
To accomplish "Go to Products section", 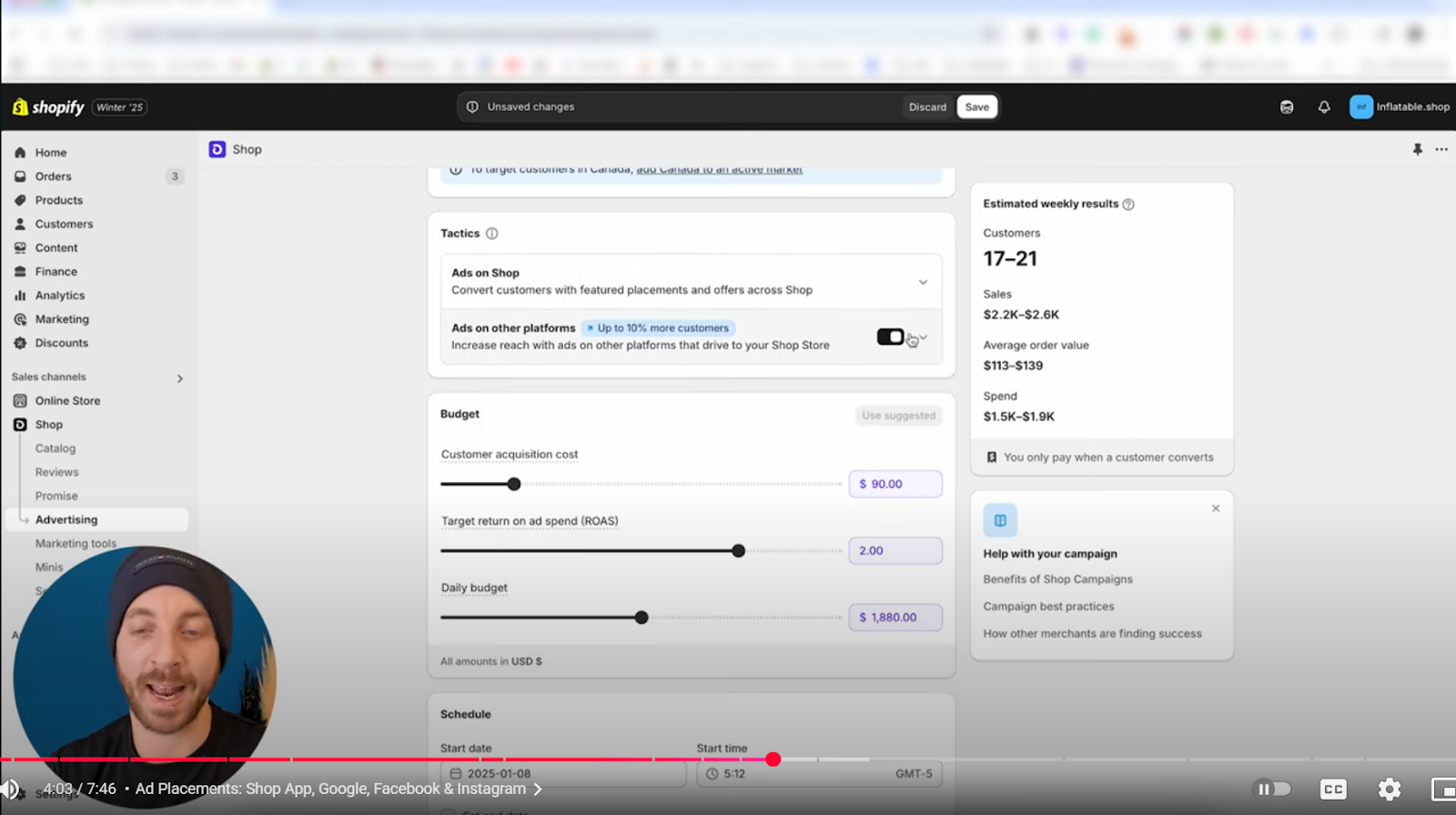I will 58,200.
